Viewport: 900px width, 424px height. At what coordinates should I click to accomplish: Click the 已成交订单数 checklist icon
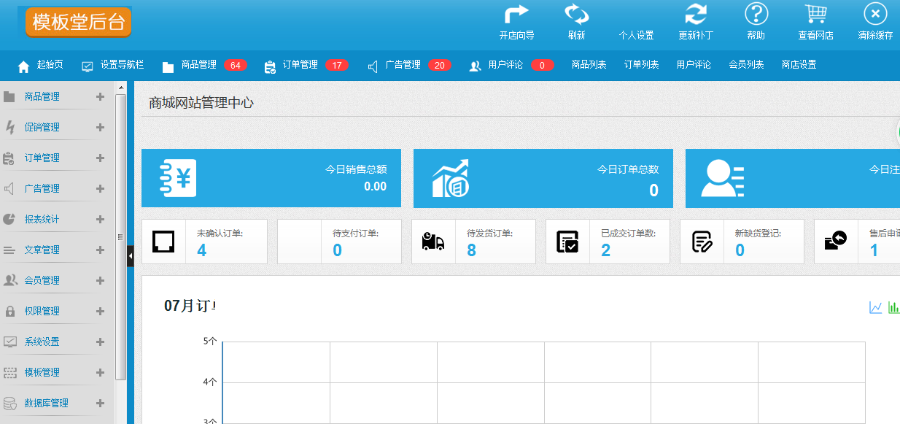pos(568,242)
